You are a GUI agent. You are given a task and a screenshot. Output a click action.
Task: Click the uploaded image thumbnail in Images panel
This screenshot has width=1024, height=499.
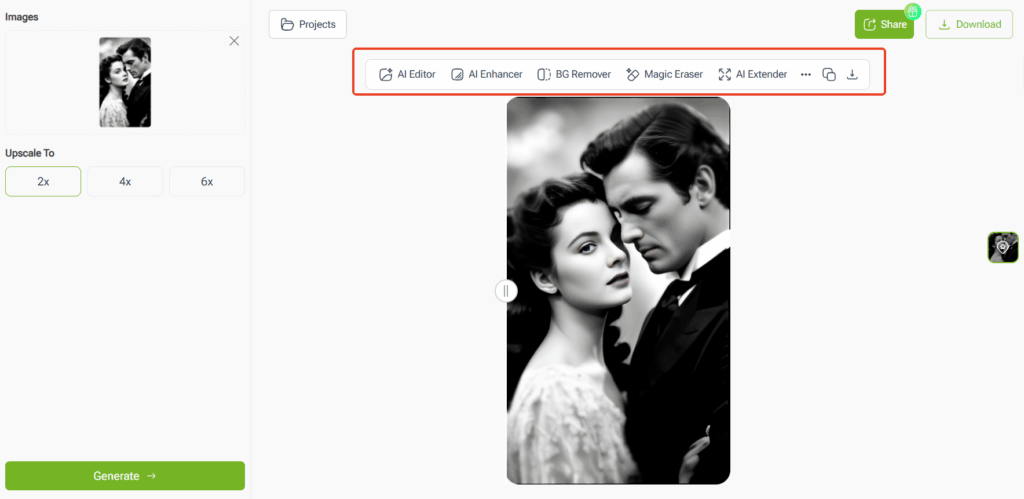(125, 82)
